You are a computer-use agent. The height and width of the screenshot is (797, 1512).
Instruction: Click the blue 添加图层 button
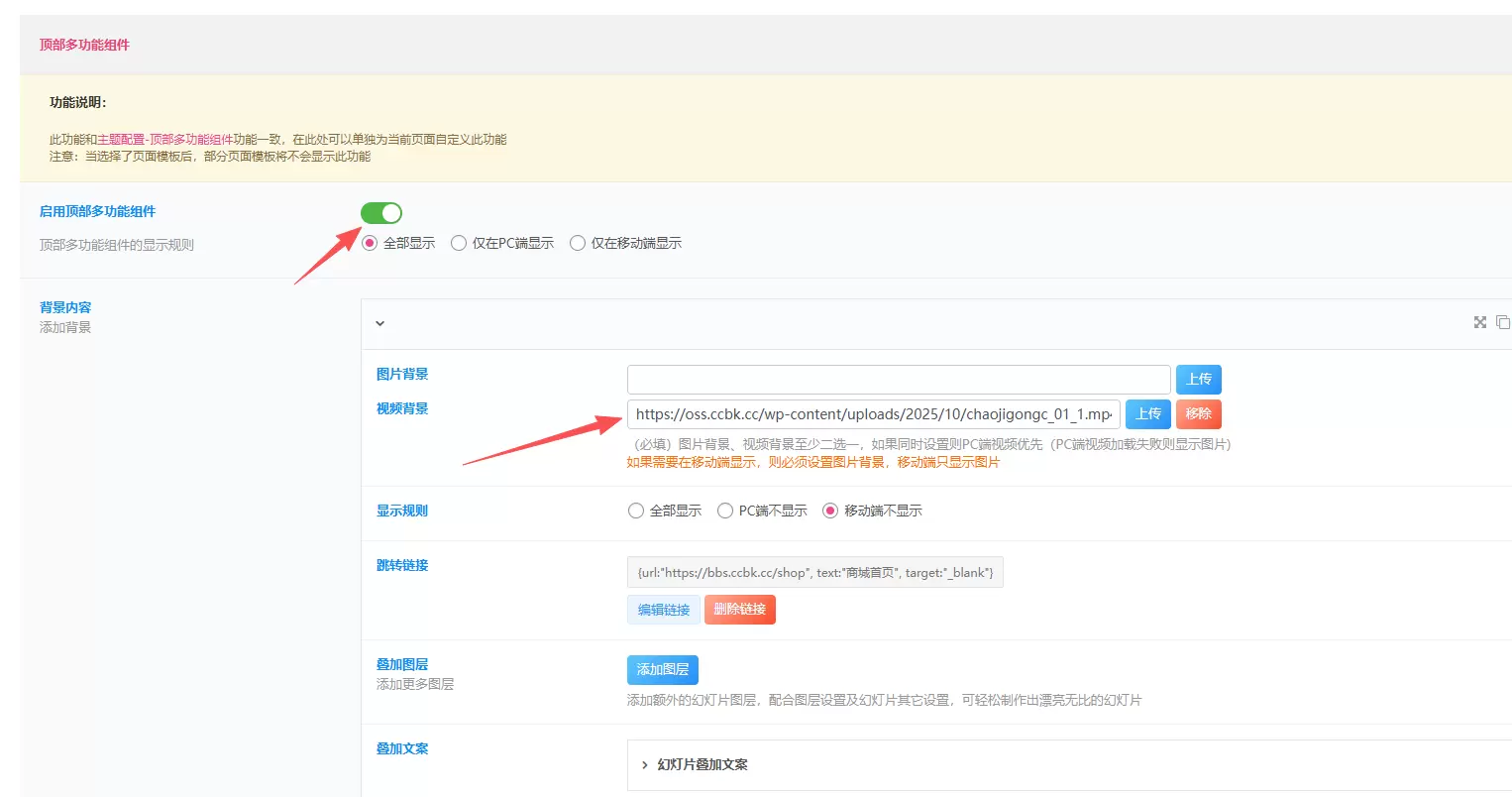coord(663,670)
